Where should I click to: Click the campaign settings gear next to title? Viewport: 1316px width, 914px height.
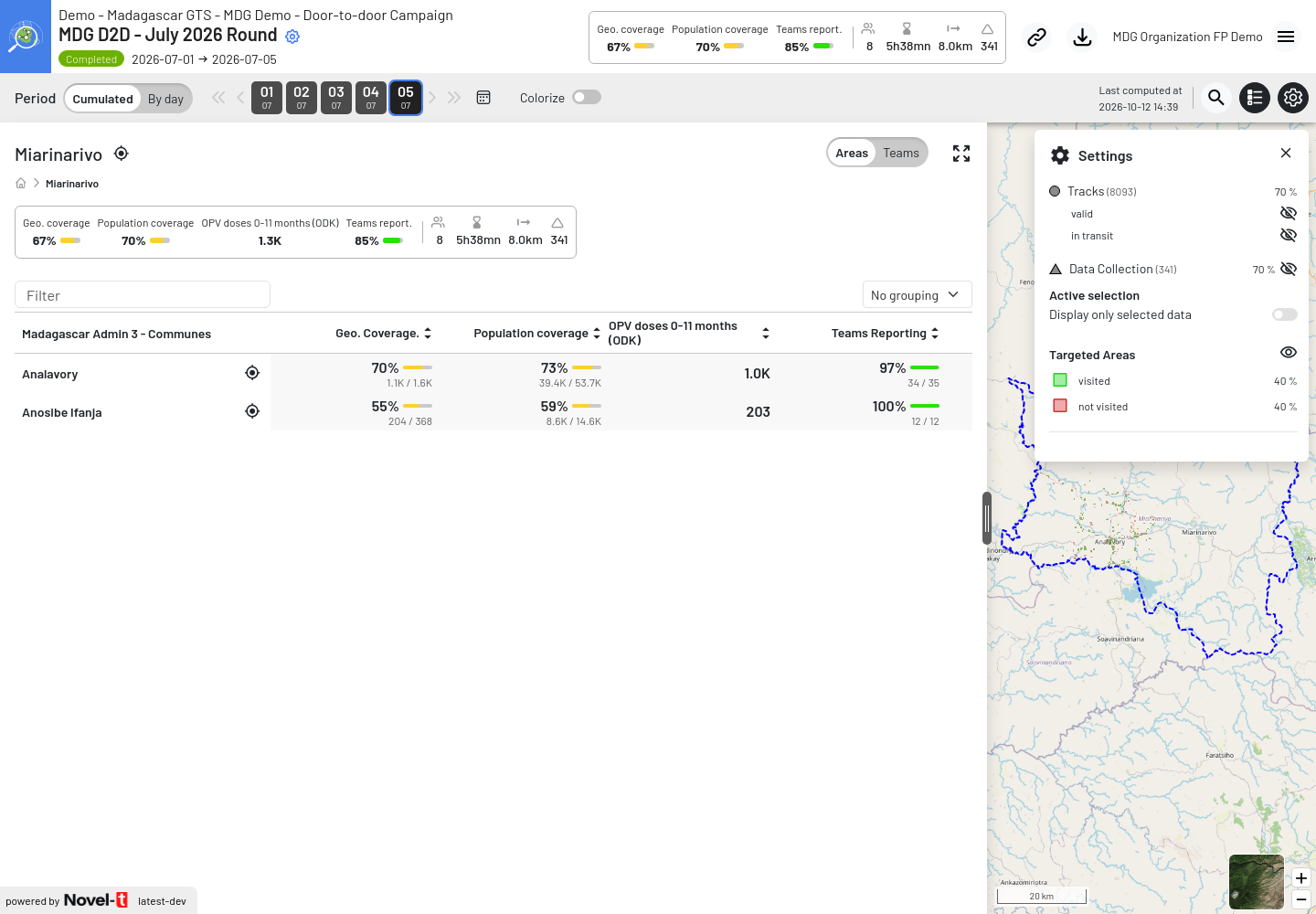click(x=292, y=37)
